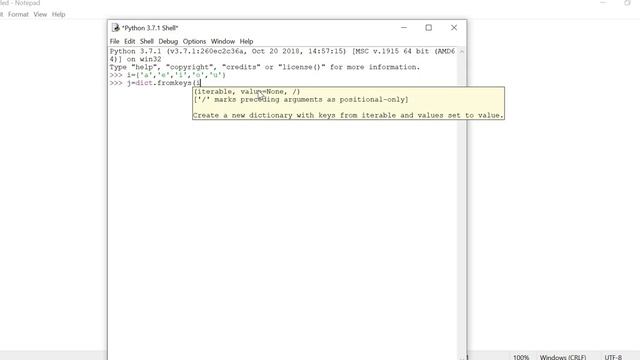Minimize the Notepad window

point(603,3)
